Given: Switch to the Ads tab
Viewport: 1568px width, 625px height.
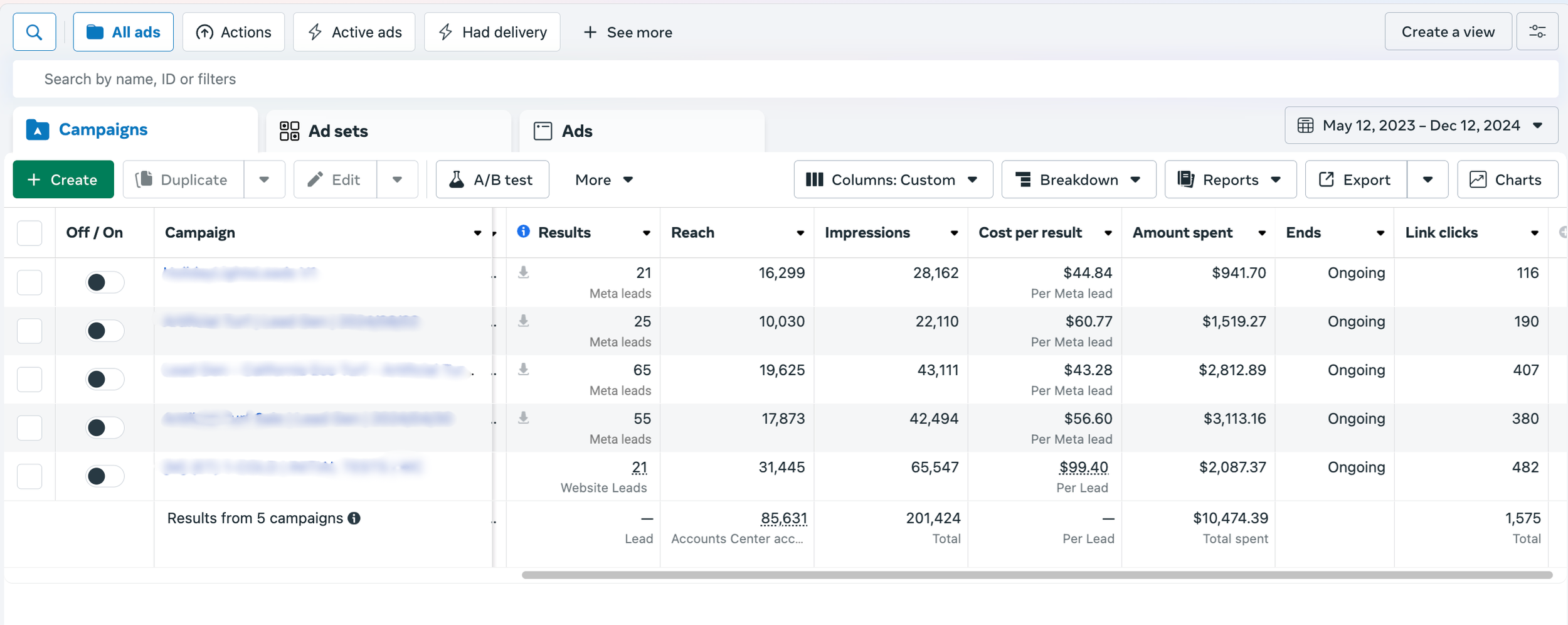Looking at the screenshot, I should tap(577, 131).
